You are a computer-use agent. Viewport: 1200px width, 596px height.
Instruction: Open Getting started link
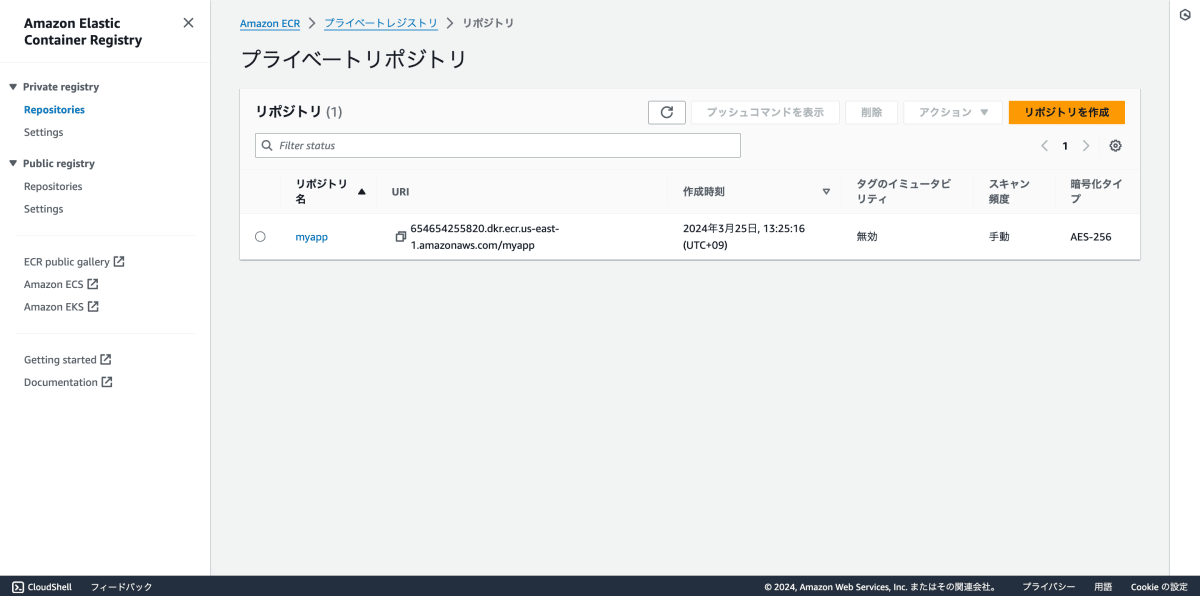pyautogui.click(x=67, y=360)
